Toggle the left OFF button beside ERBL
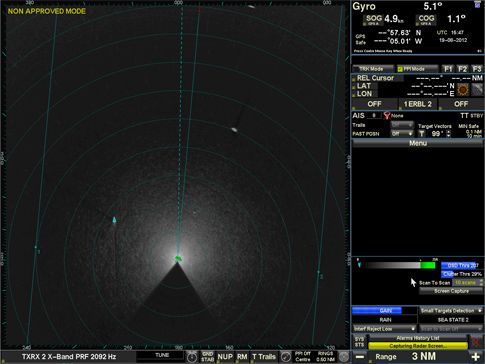The height and width of the screenshot is (364, 485). 374,104
